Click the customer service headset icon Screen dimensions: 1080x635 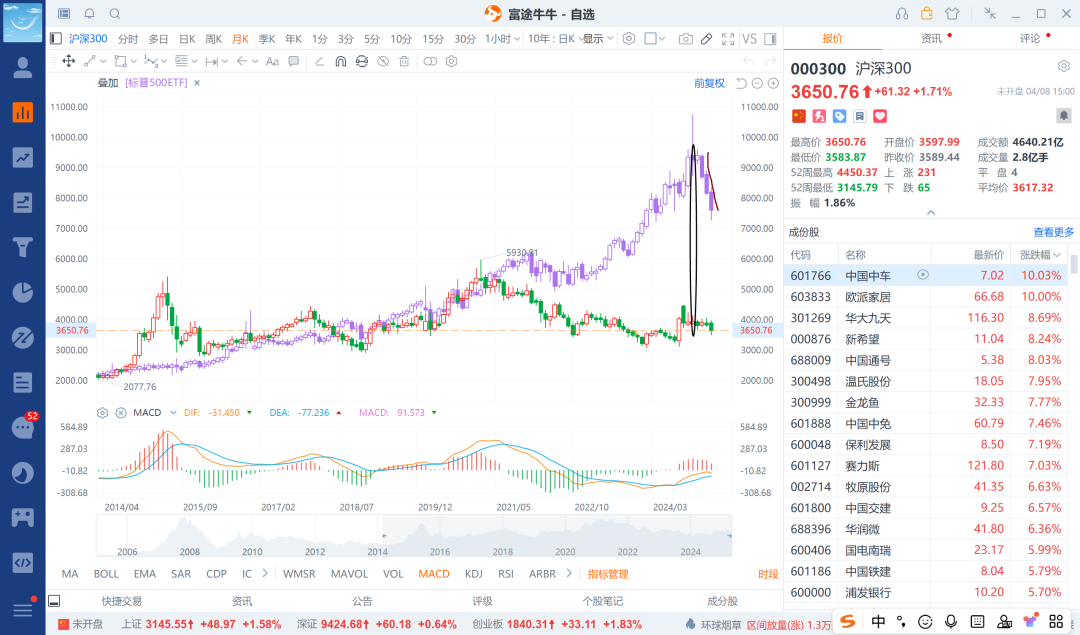coord(902,14)
